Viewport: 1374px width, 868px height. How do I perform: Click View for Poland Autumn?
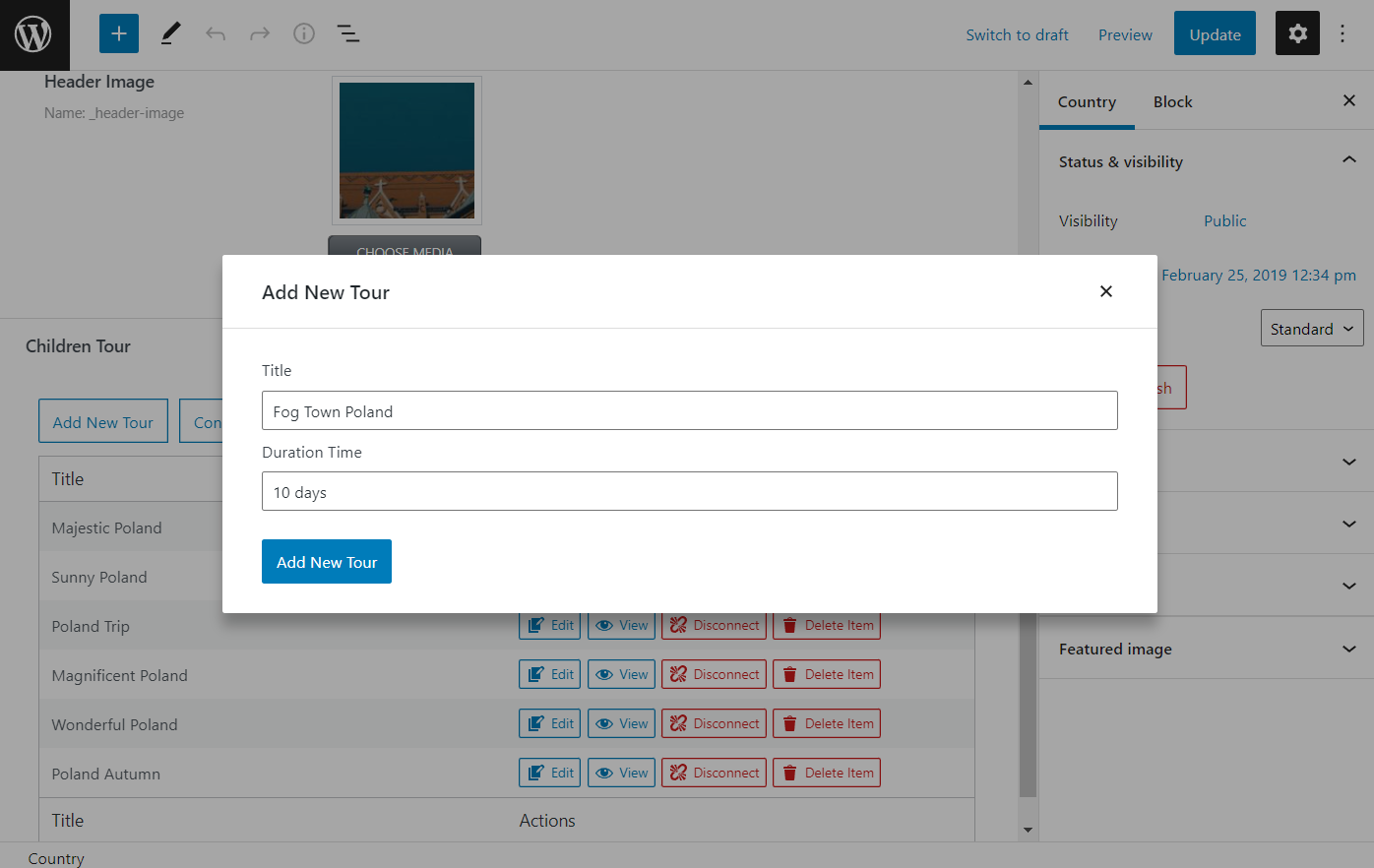[x=622, y=773]
